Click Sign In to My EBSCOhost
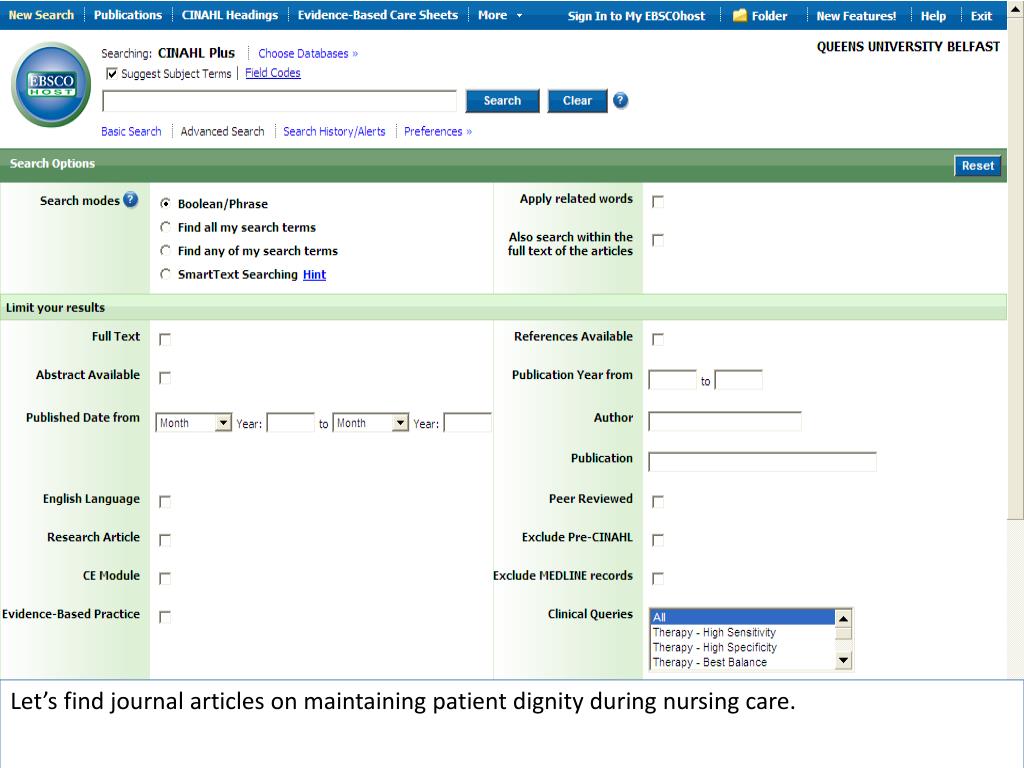The width and height of the screenshot is (1024, 768). pos(636,16)
